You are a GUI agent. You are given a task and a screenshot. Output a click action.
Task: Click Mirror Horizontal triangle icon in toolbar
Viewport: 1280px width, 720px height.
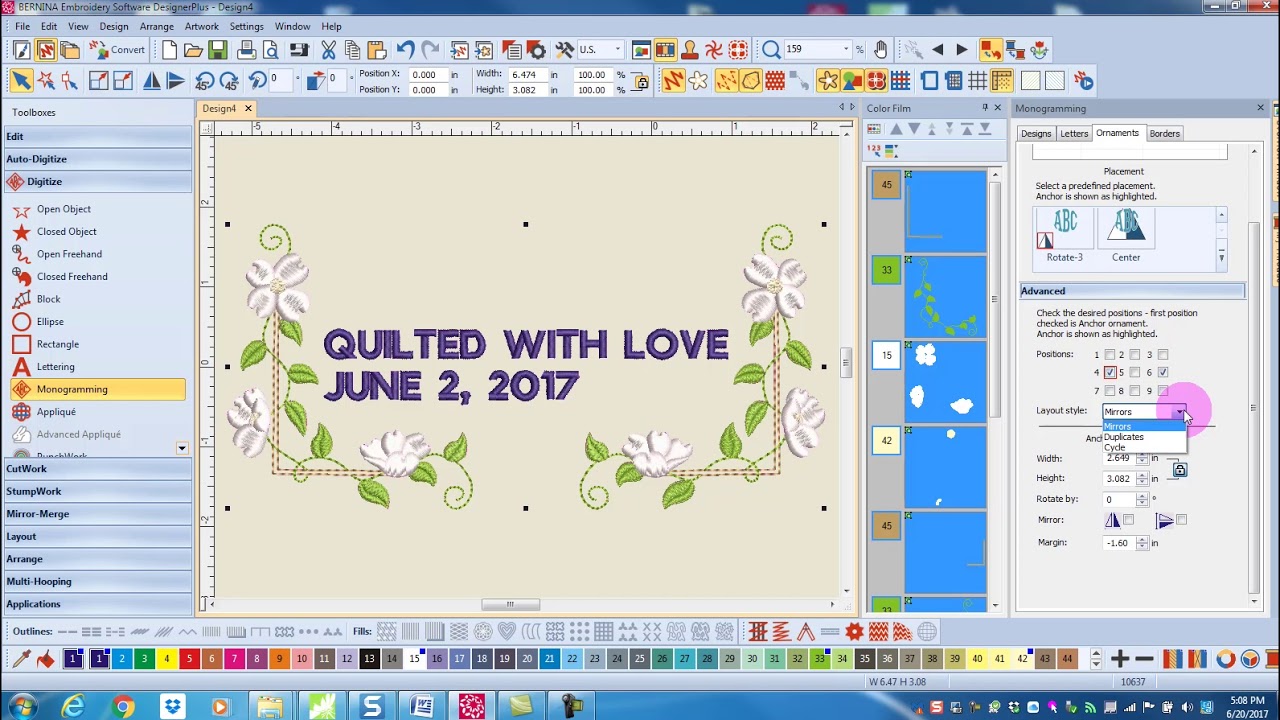152,81
